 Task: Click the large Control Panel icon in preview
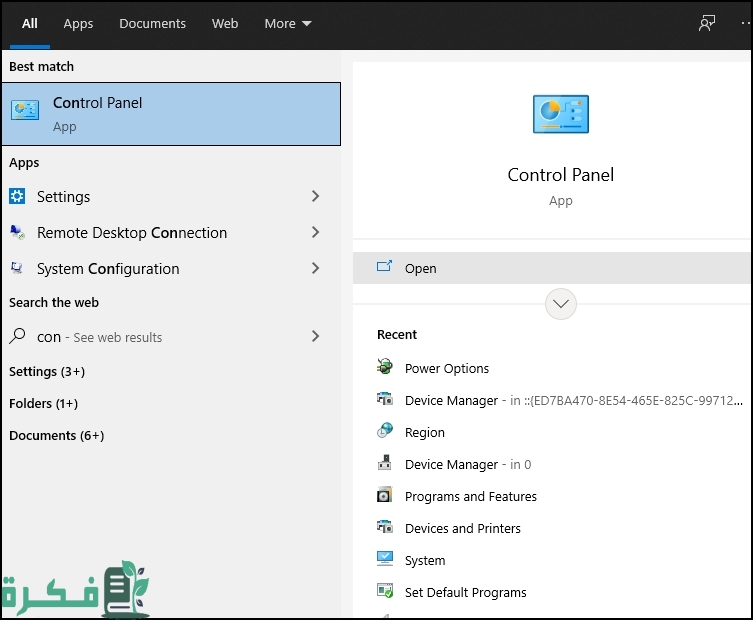(x=561, y=114)
